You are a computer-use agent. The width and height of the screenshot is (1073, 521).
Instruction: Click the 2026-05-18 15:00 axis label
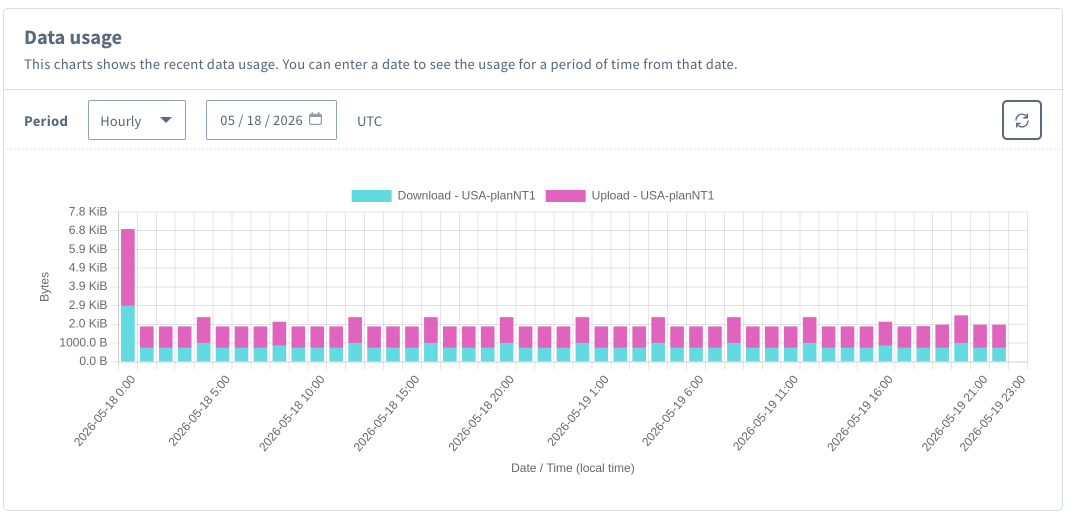click(388, 412)
